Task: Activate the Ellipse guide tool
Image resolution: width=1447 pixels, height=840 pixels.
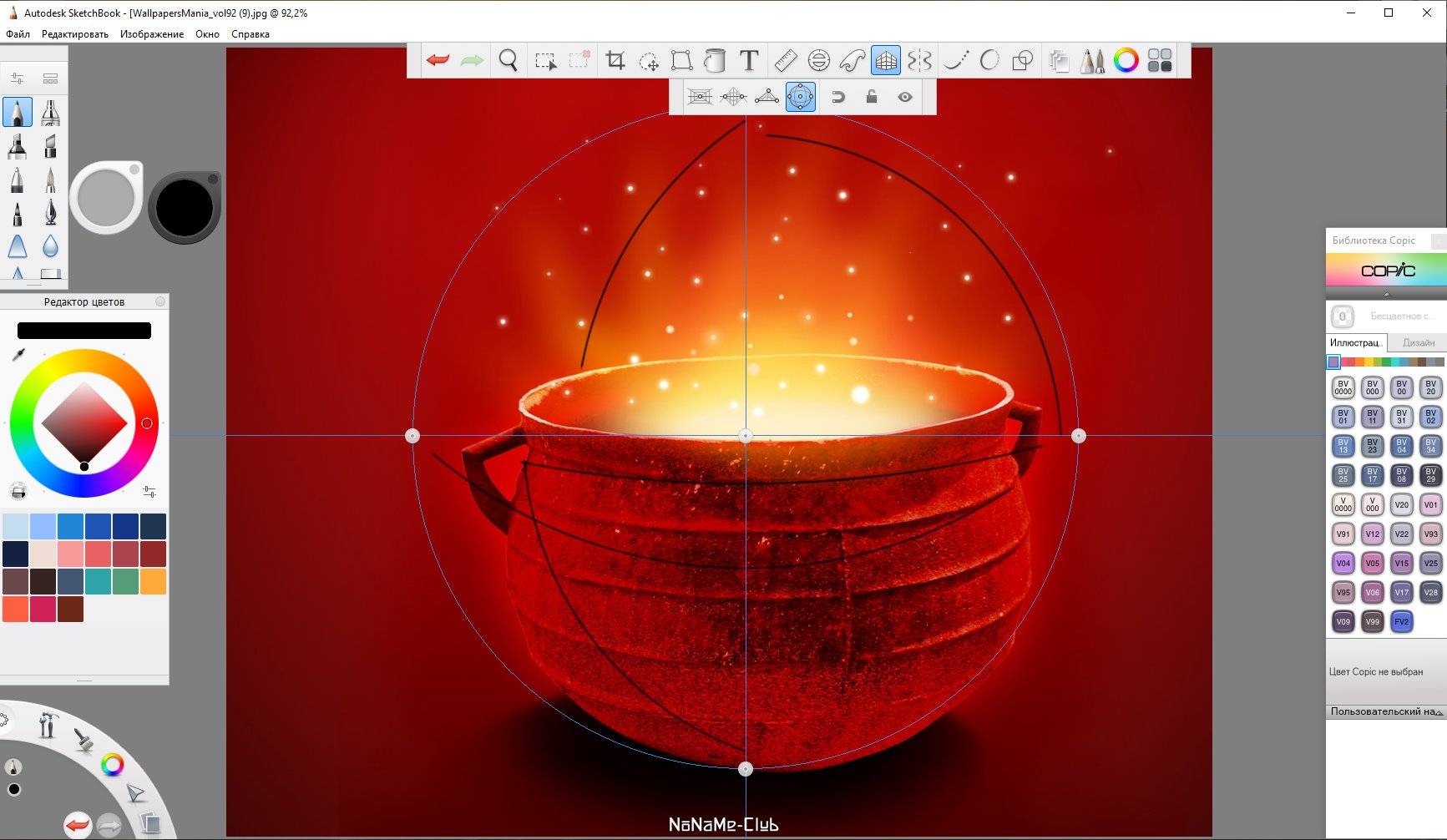Action: (819, 60)
